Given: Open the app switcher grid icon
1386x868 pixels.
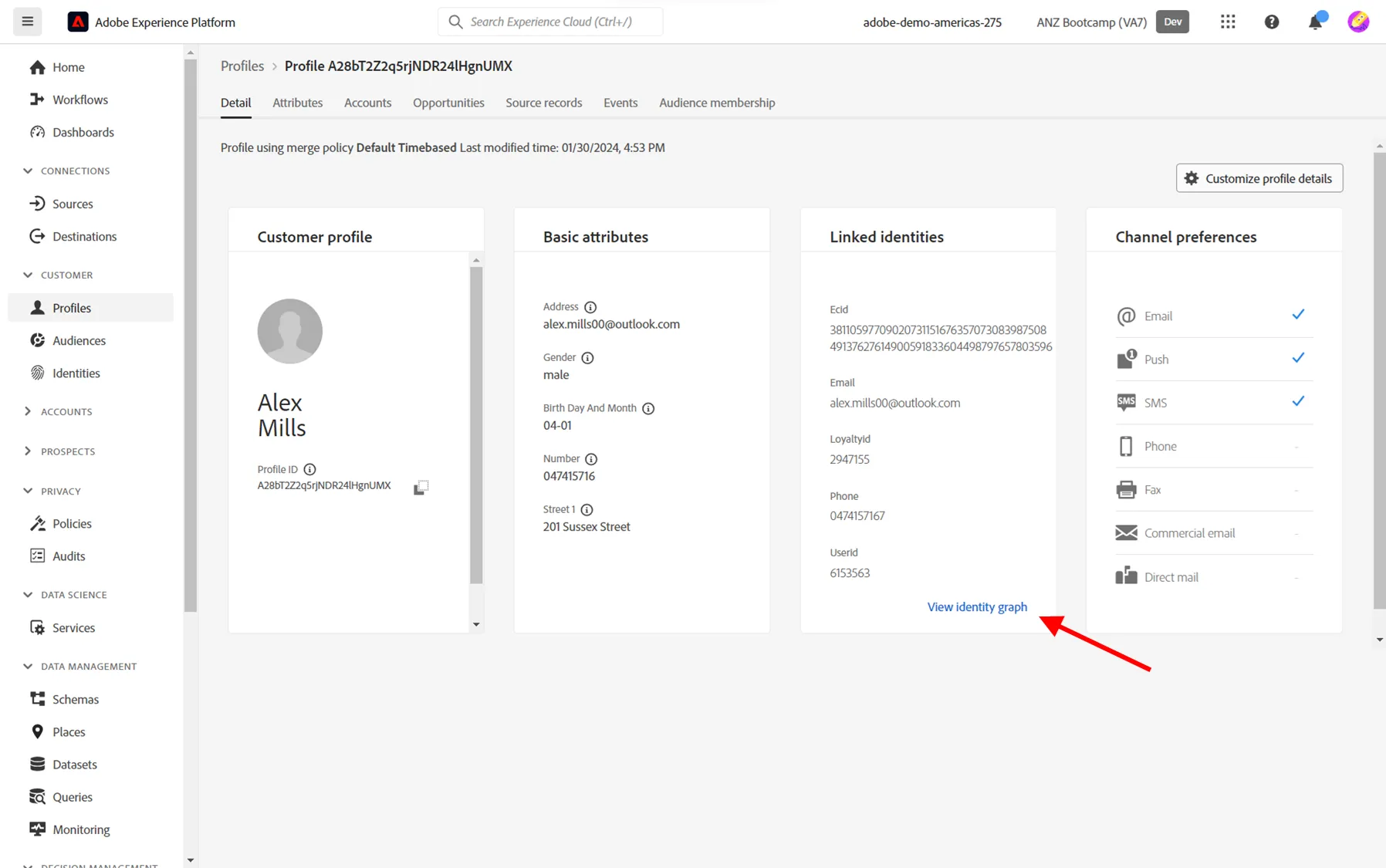Looking at the screenshot, I should 1228,22.
